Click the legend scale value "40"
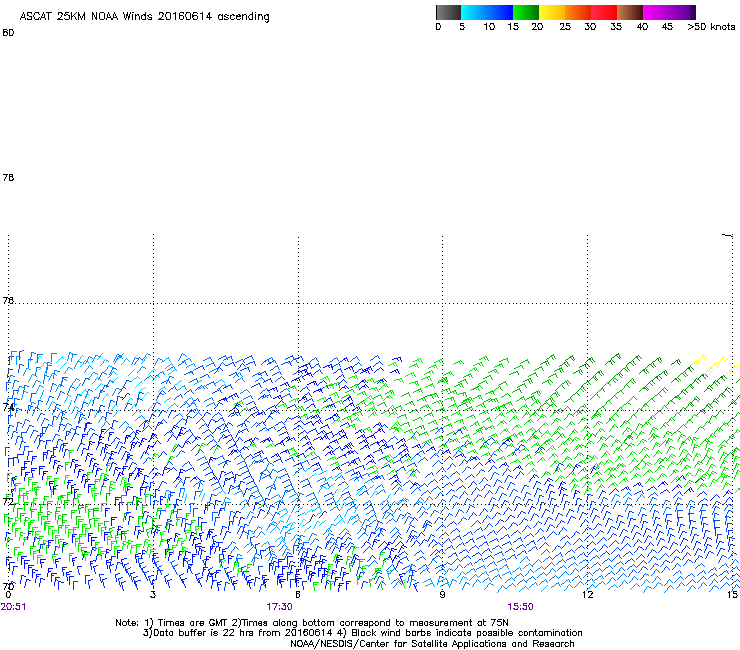The image size is (740, 650). (x=642, y=27)
